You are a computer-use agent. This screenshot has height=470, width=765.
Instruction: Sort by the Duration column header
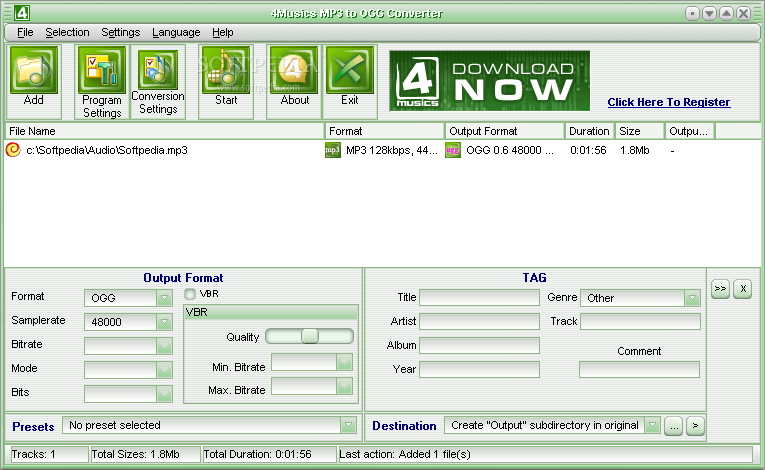tap(589, 131)
